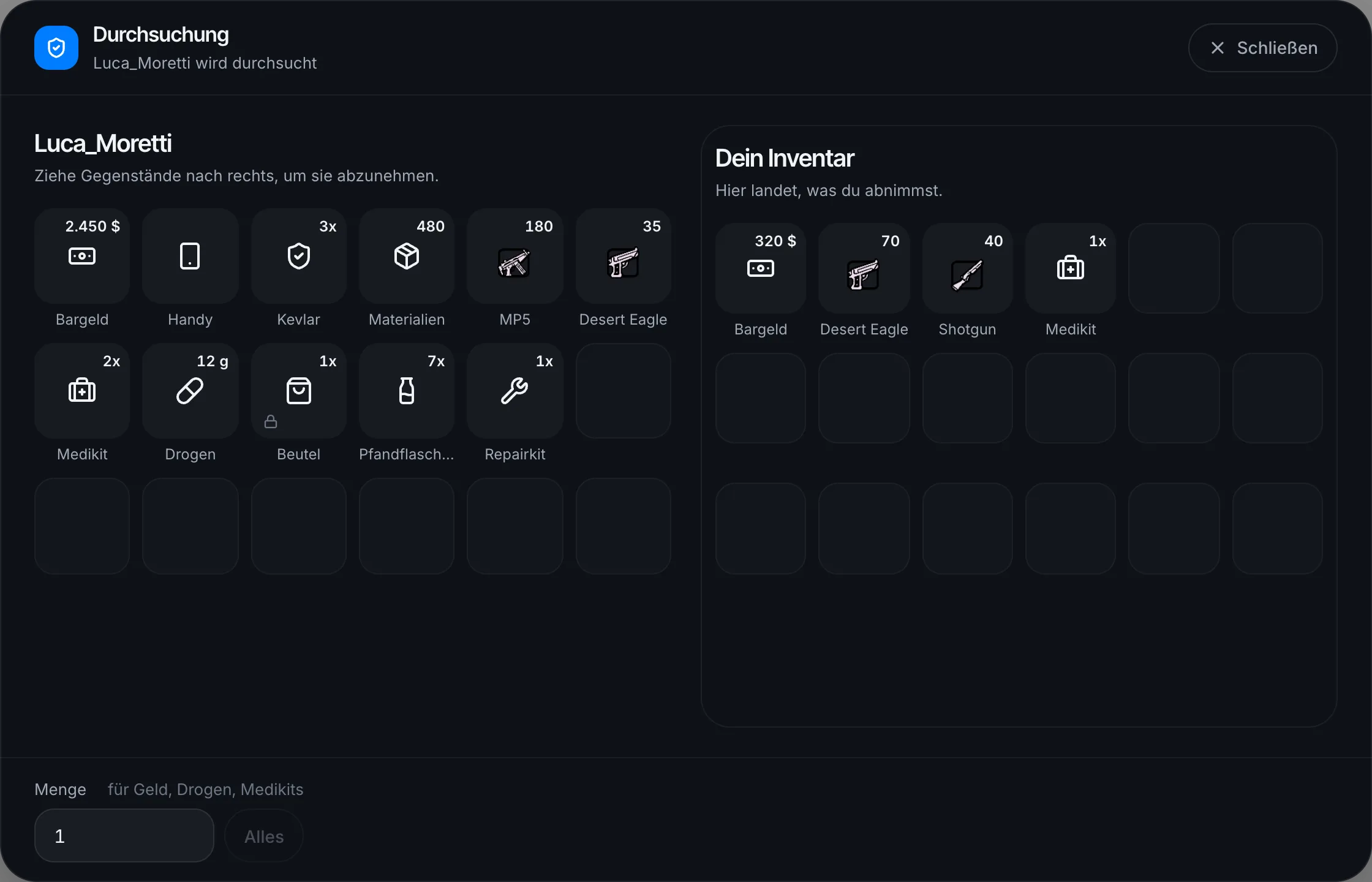This screenshot has width=1372, height=882.
Task: Click the 'Luca_Moretti wird durchsucht' subtitle
Action: (x=205, y=63)
